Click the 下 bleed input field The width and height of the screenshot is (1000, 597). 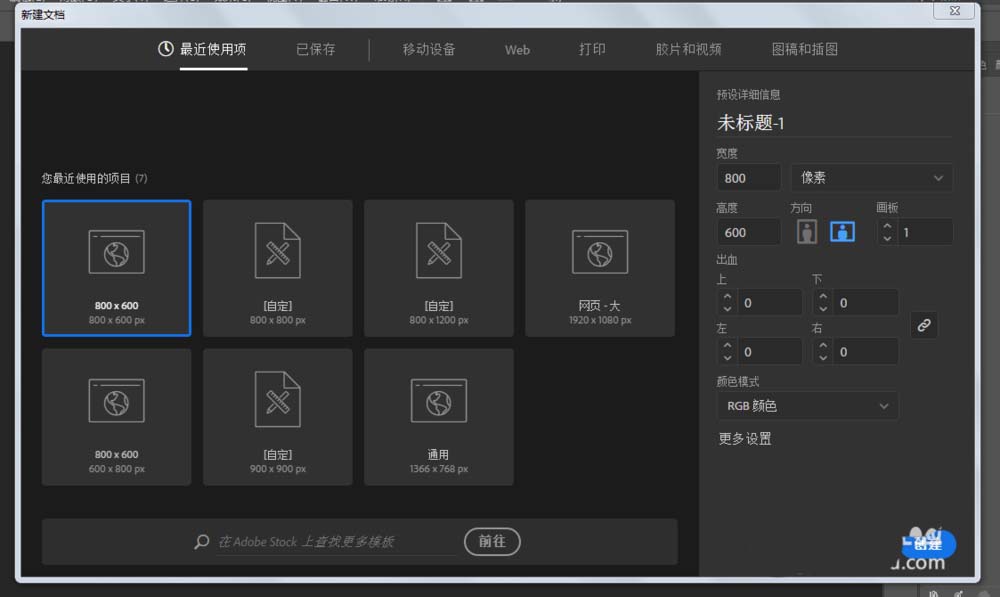[x=866, y=302]
